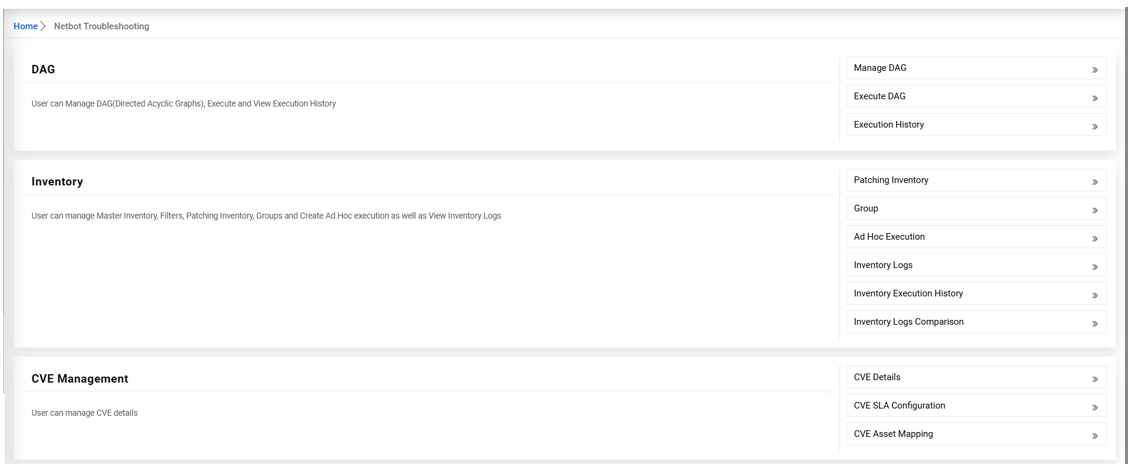
Task: Open the Execution History link
Action: (x=889, y=125)
